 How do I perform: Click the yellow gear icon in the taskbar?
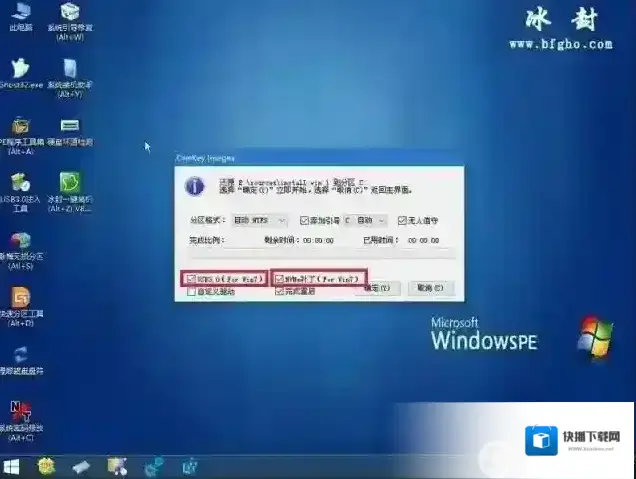tap(47, 466)
